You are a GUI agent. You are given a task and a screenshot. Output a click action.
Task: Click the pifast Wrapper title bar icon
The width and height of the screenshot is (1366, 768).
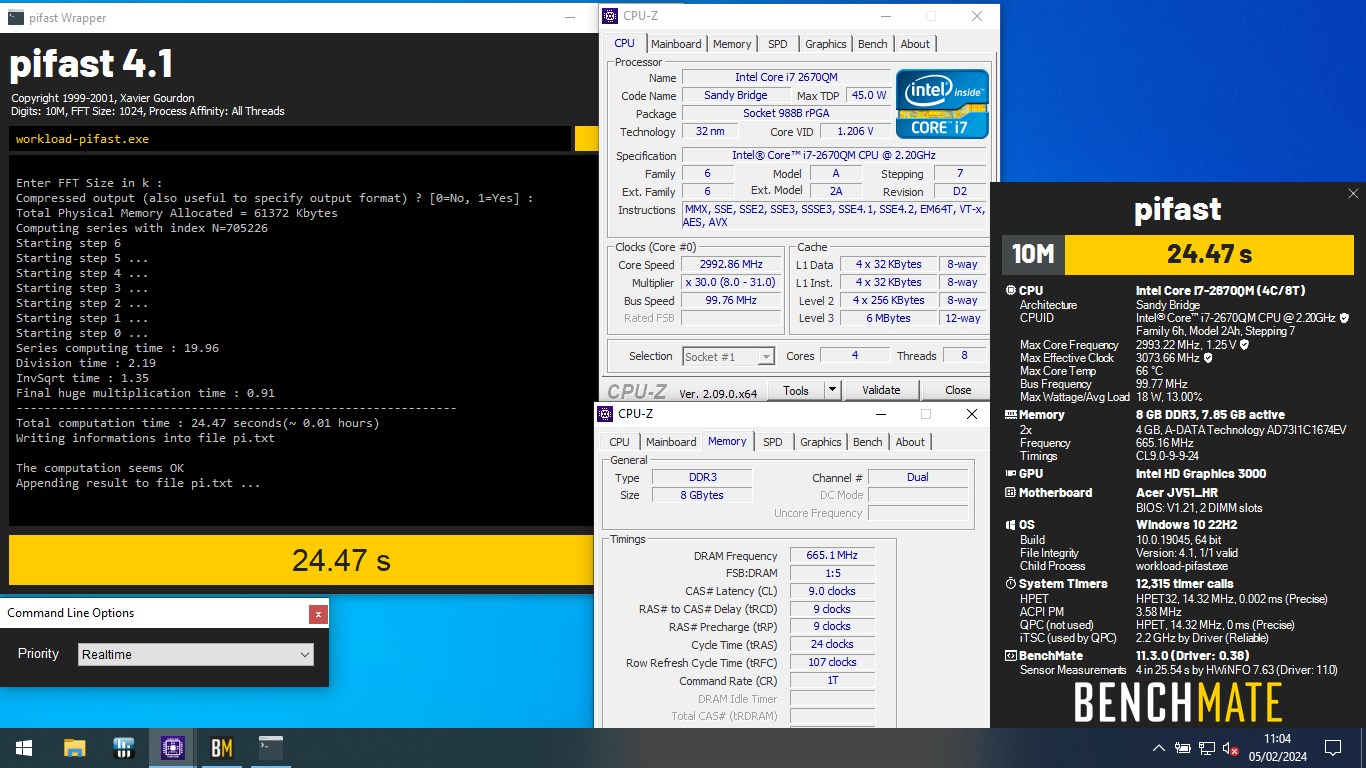[x=15, y=17]
